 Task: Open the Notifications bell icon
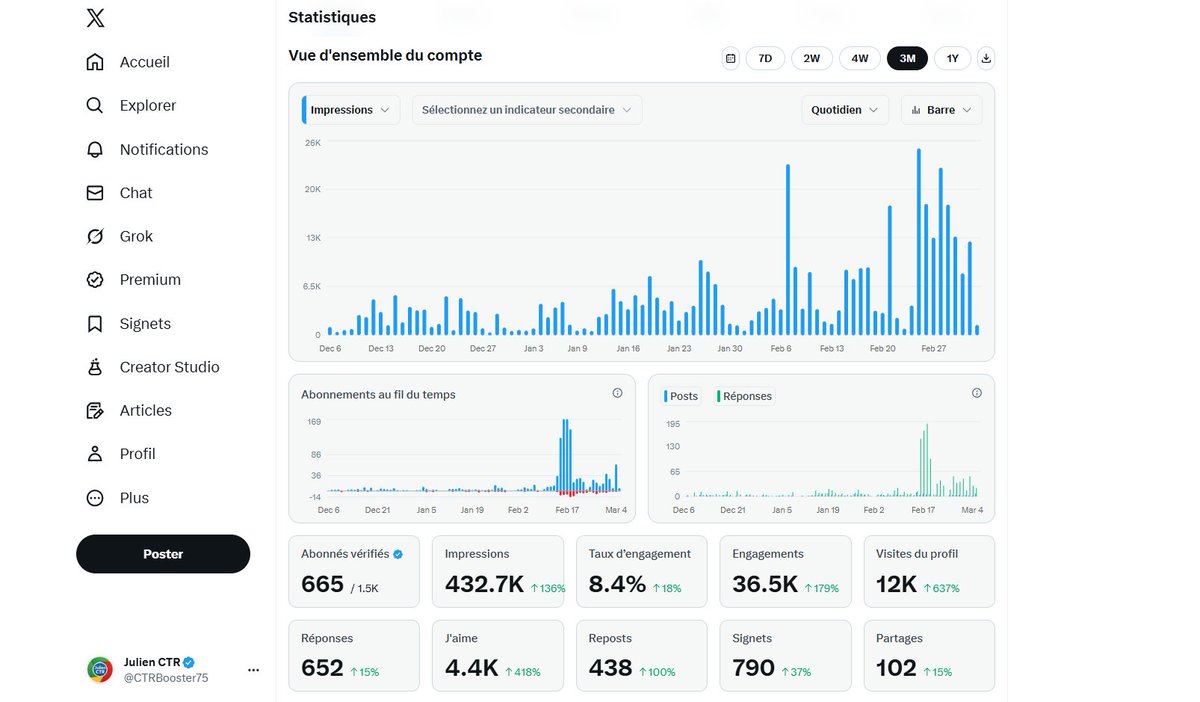coord(95,149)
